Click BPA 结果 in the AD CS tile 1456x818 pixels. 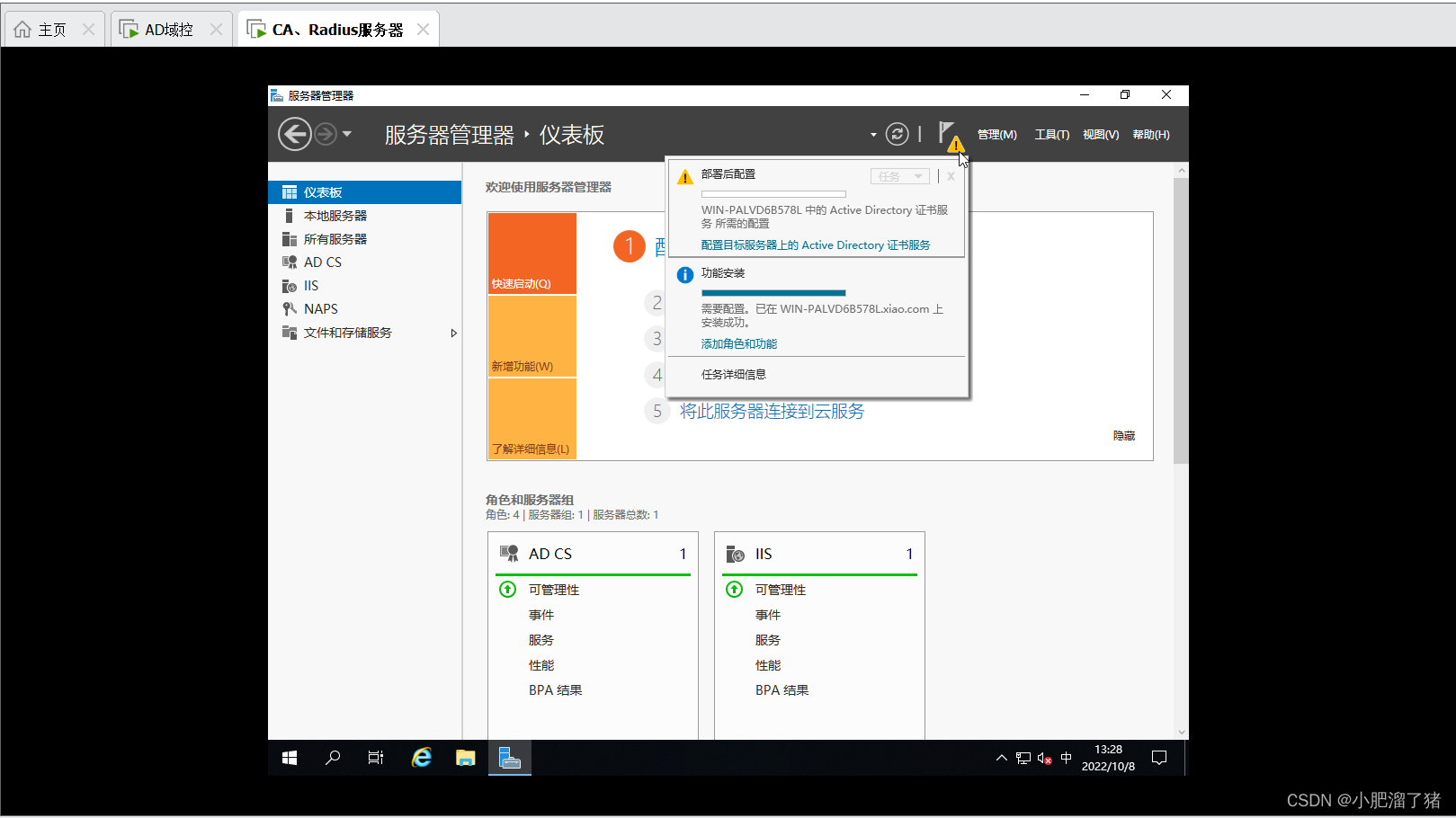point(556,690)
